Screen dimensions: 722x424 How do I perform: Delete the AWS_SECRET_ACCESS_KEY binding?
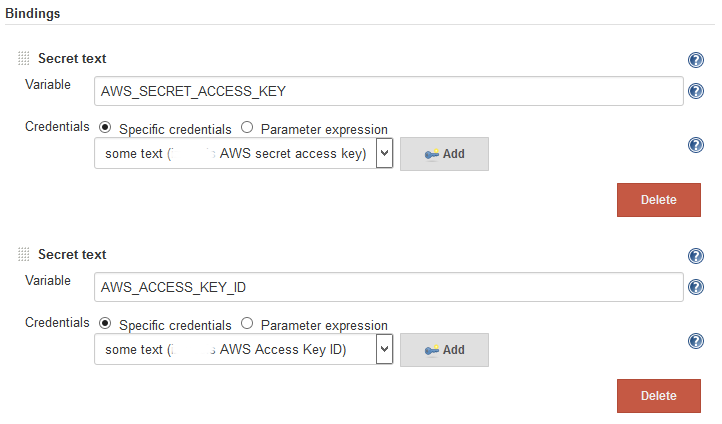tap(659, 200)
